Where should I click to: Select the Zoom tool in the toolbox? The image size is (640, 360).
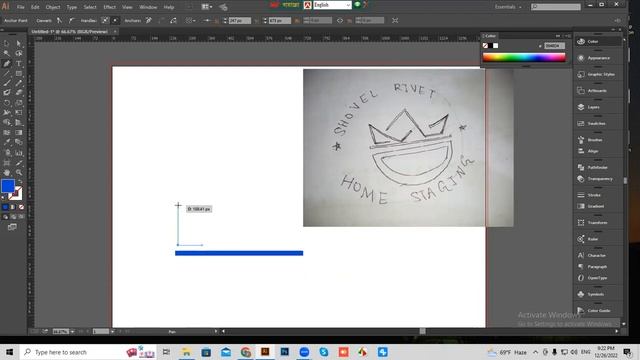point(19,172)
